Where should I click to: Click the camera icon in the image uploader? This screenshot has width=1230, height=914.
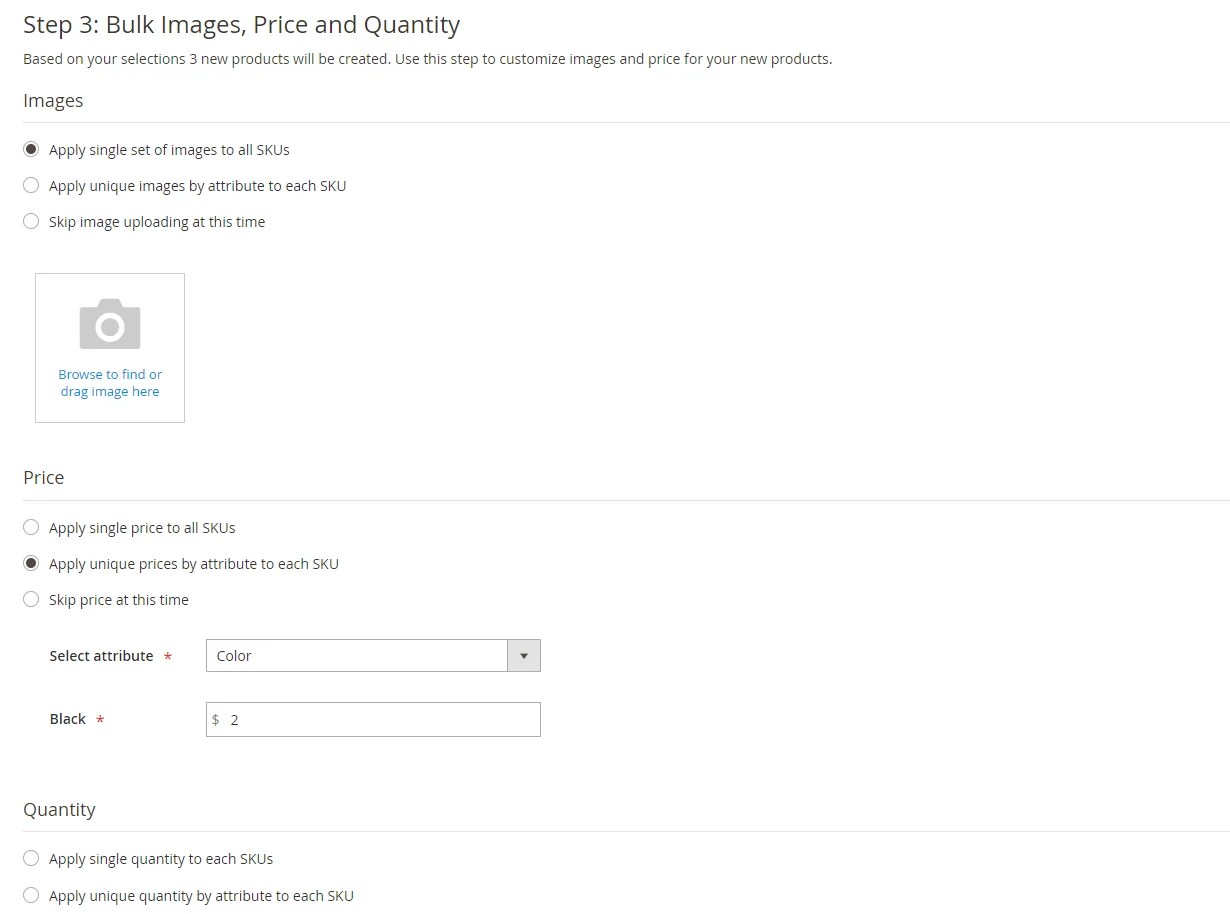point(110,322)
